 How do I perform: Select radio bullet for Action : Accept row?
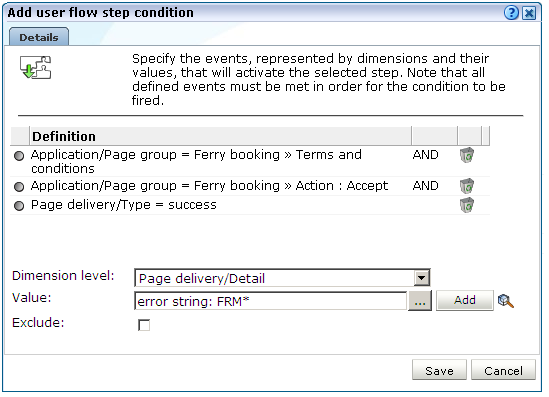point(19,187)
